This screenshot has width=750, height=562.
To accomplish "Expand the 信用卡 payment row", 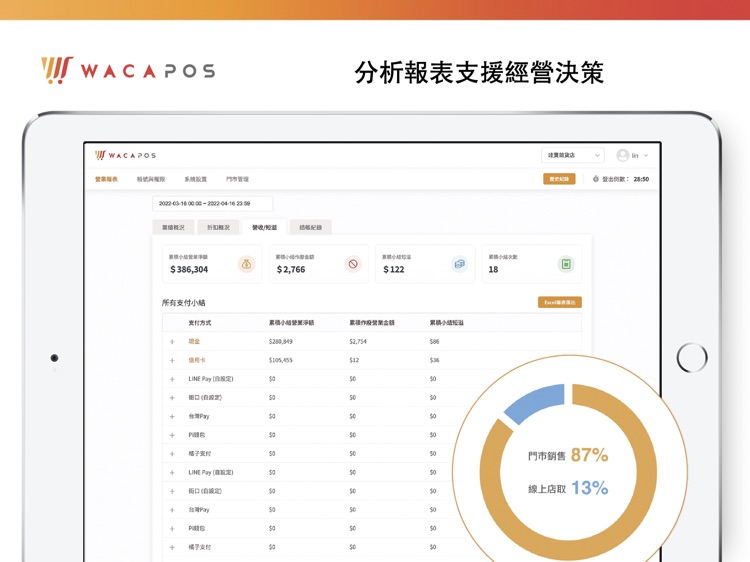I will [x=172, y=360].
